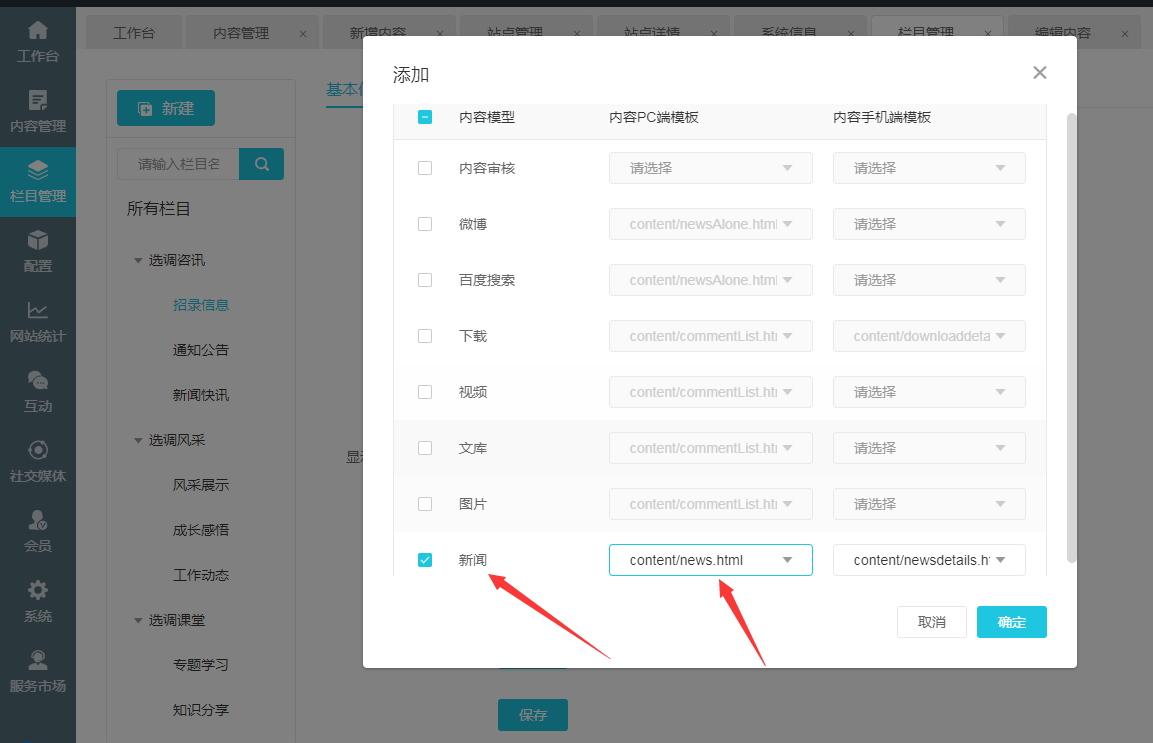Close the 内容管理 tab
This screenshot has height=743, width=1153.
(x=303, y=34)
